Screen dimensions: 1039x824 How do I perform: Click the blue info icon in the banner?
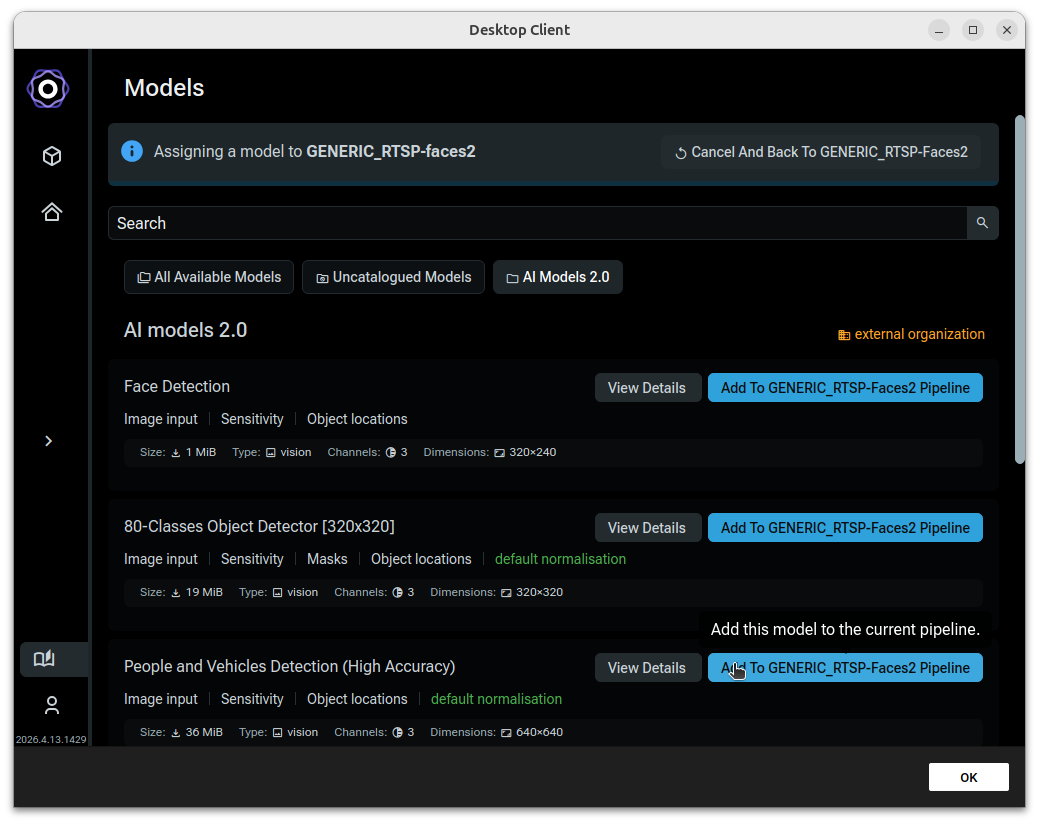point(132,151)
